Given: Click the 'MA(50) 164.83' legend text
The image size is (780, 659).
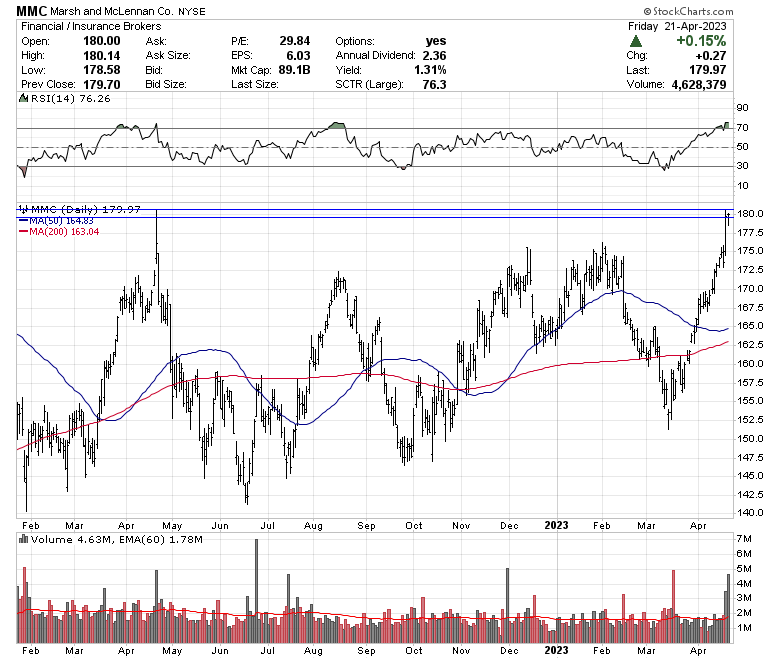Looking at the screenshot, I should [61, 220].
